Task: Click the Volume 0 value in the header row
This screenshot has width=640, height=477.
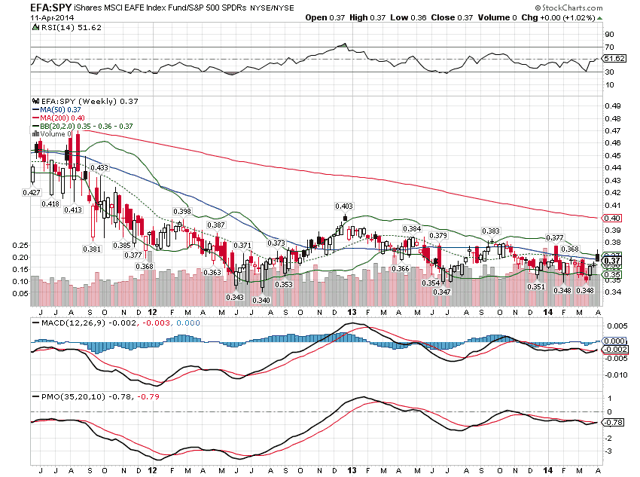Action: click(x=497, y=18)
